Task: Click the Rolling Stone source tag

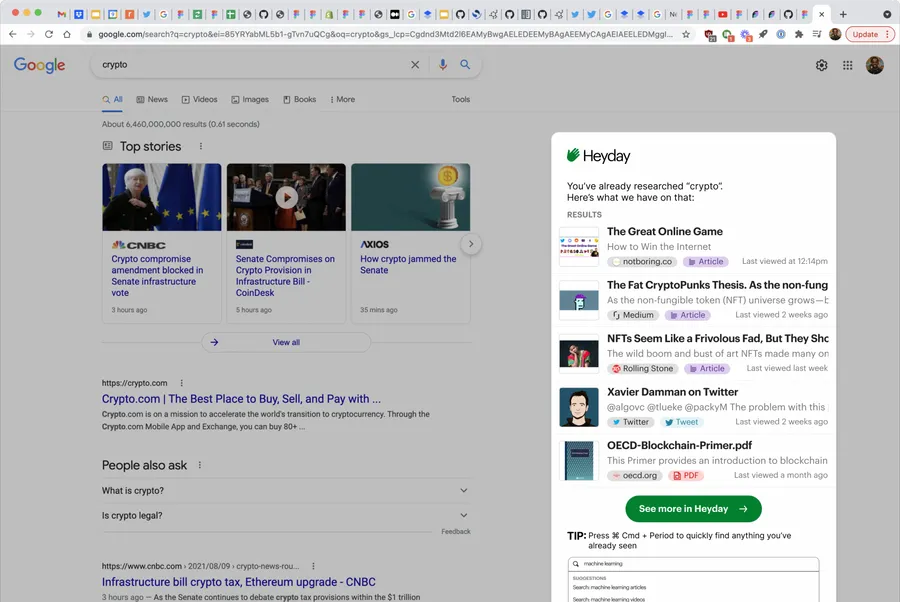Action: click(642, 368)
